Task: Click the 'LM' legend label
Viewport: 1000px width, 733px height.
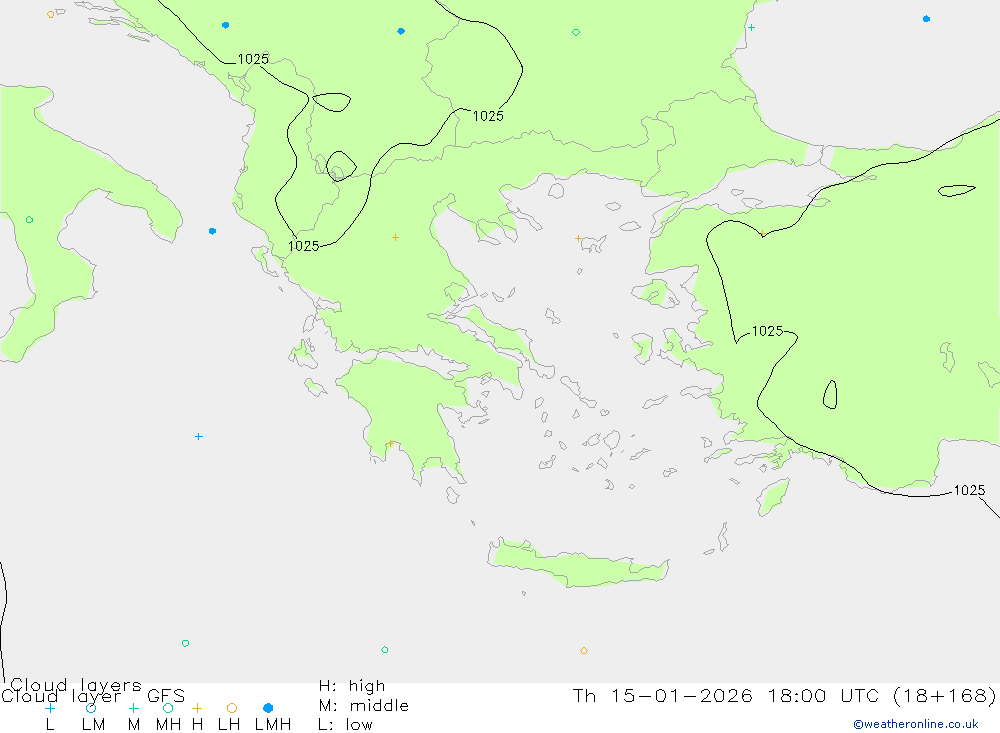Action: tap(94, 725)
